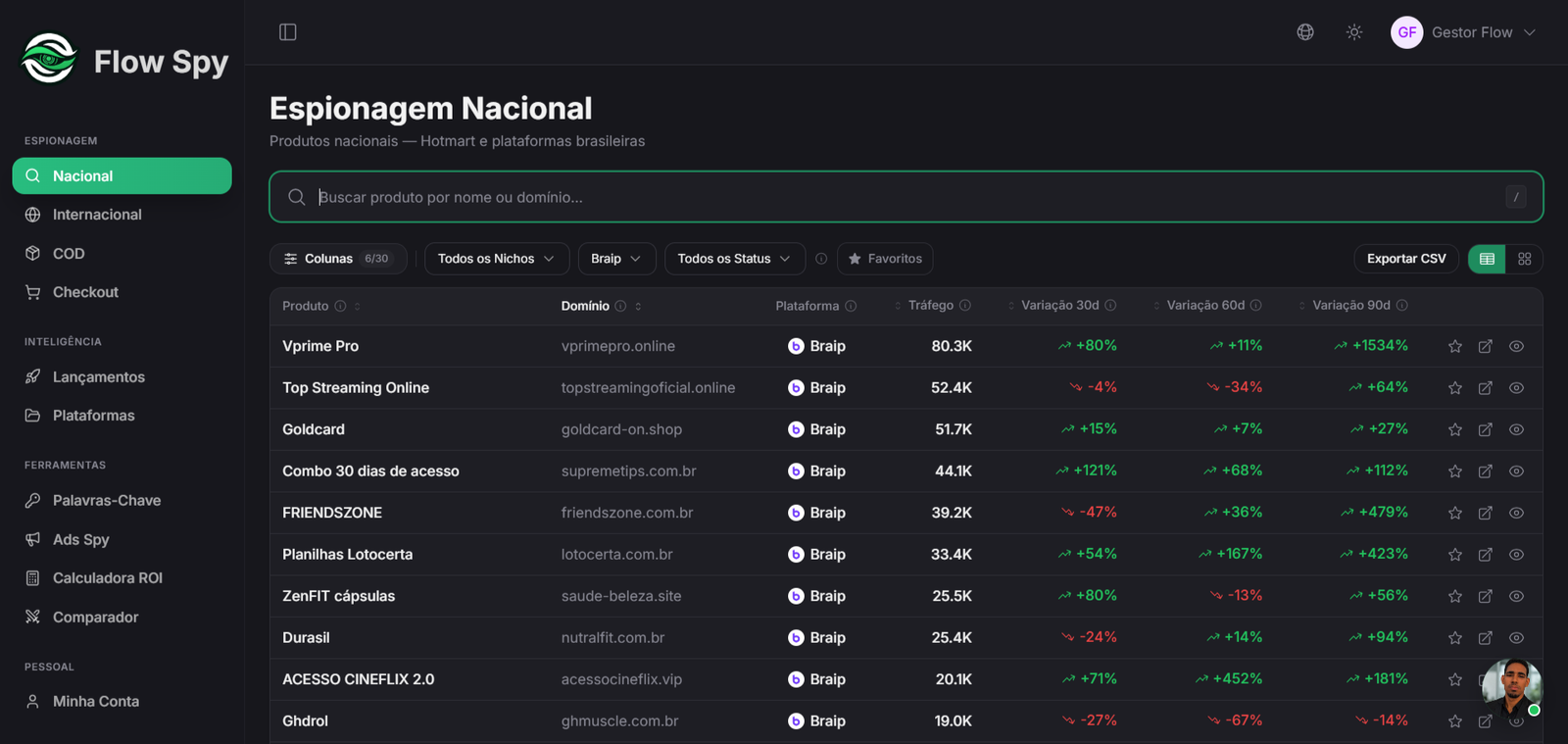View ZenFIT cápsulas eye icon
The height and width of the screenshot is (744, 1568).
1516,596
